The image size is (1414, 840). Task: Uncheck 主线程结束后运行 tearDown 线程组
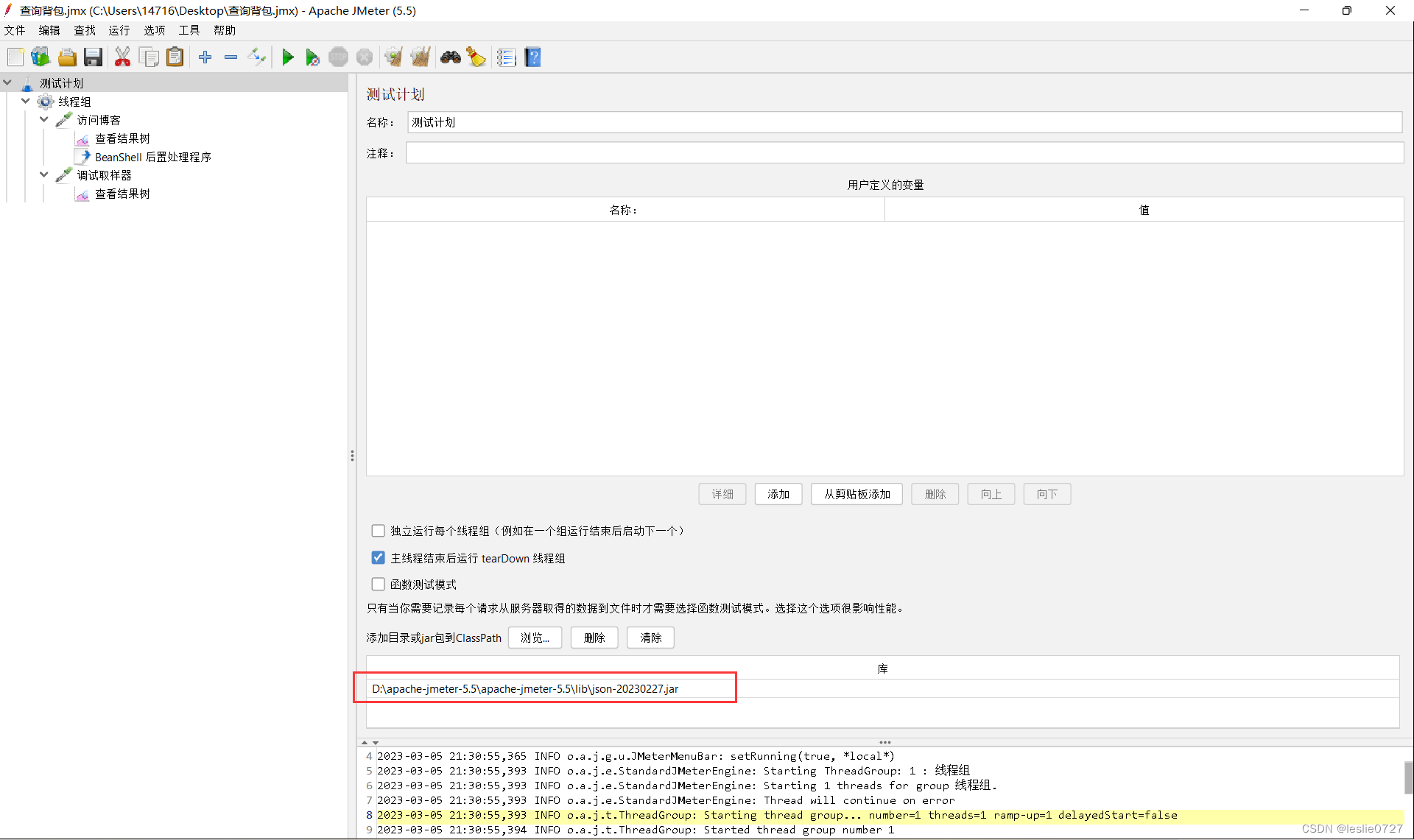point(378,557)
